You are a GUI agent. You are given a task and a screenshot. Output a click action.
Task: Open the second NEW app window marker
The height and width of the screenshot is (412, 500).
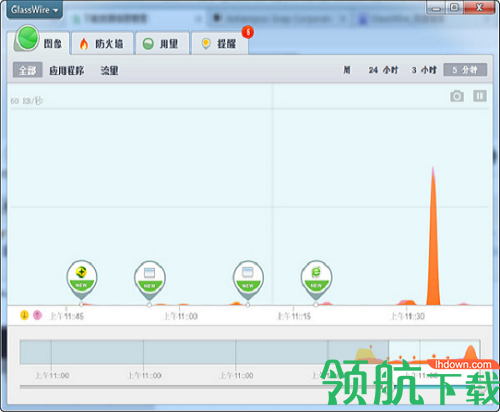pyautogui.click(x=150, y=280)
